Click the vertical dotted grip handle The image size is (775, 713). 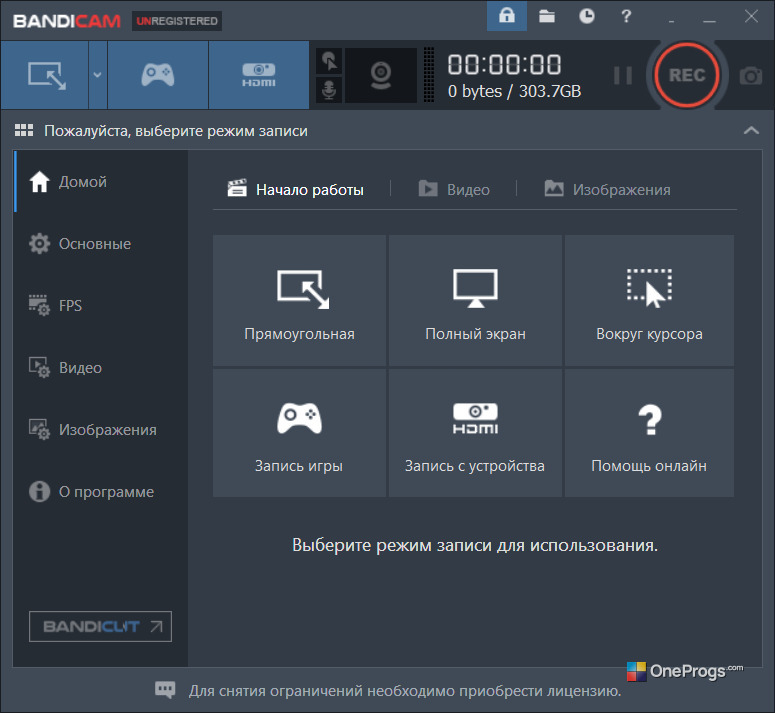click(x=429, y=75)
